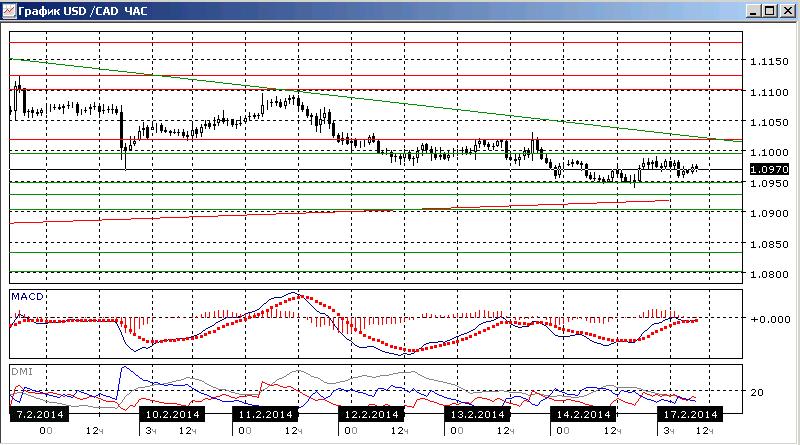The image size is (800, 445).
Task: Click the chart icon in title bar
Action: (9, 11)
